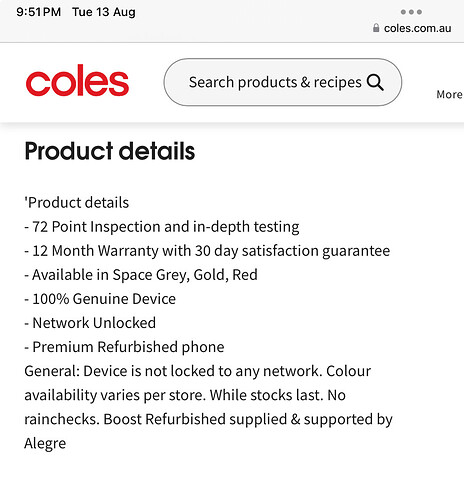Tap the Tue 13 Aug date in status bar
This screenshot has height=499, width=464.
pos(104,12)
